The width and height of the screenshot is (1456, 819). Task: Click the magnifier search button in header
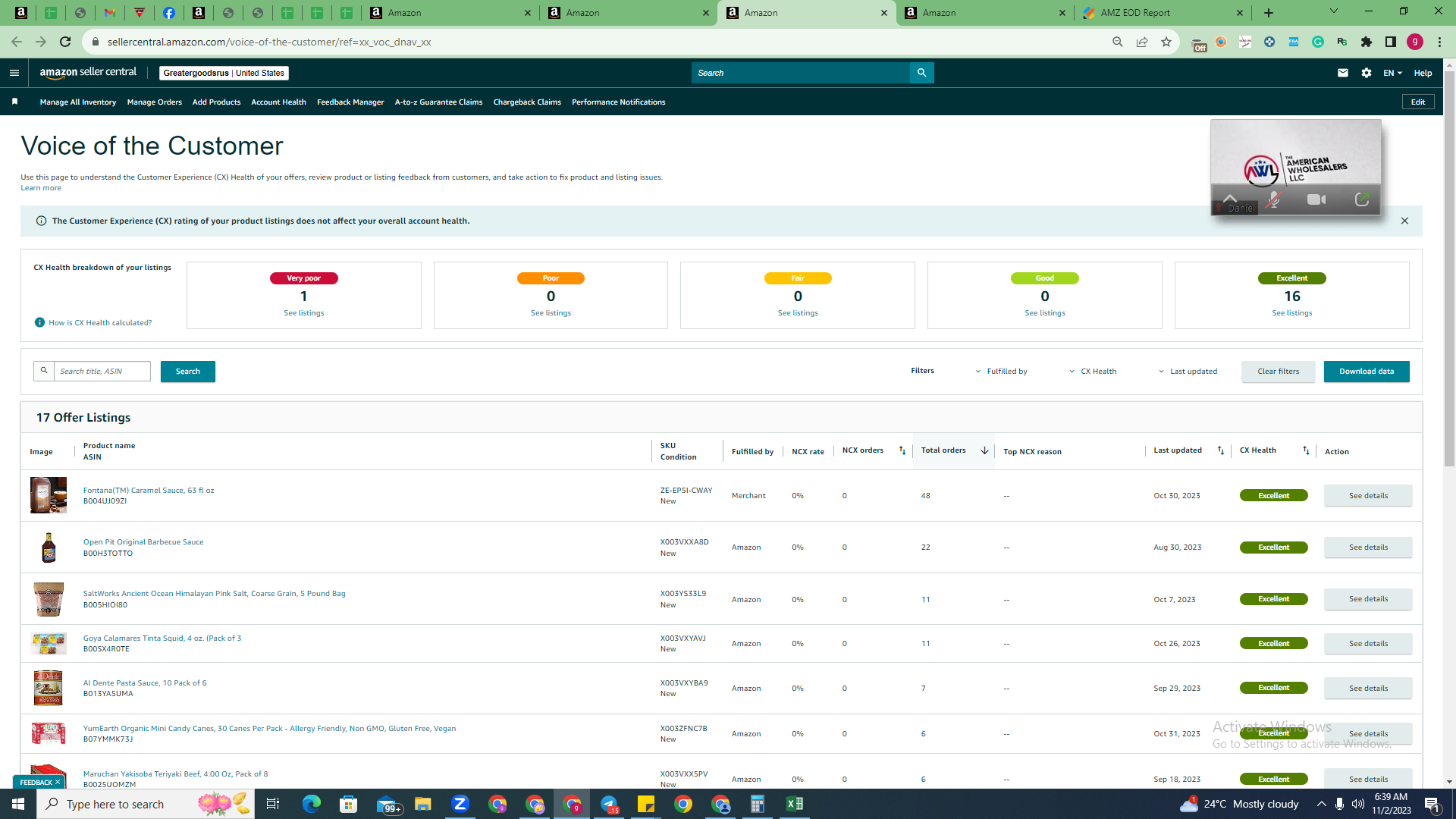coord(921,73)
